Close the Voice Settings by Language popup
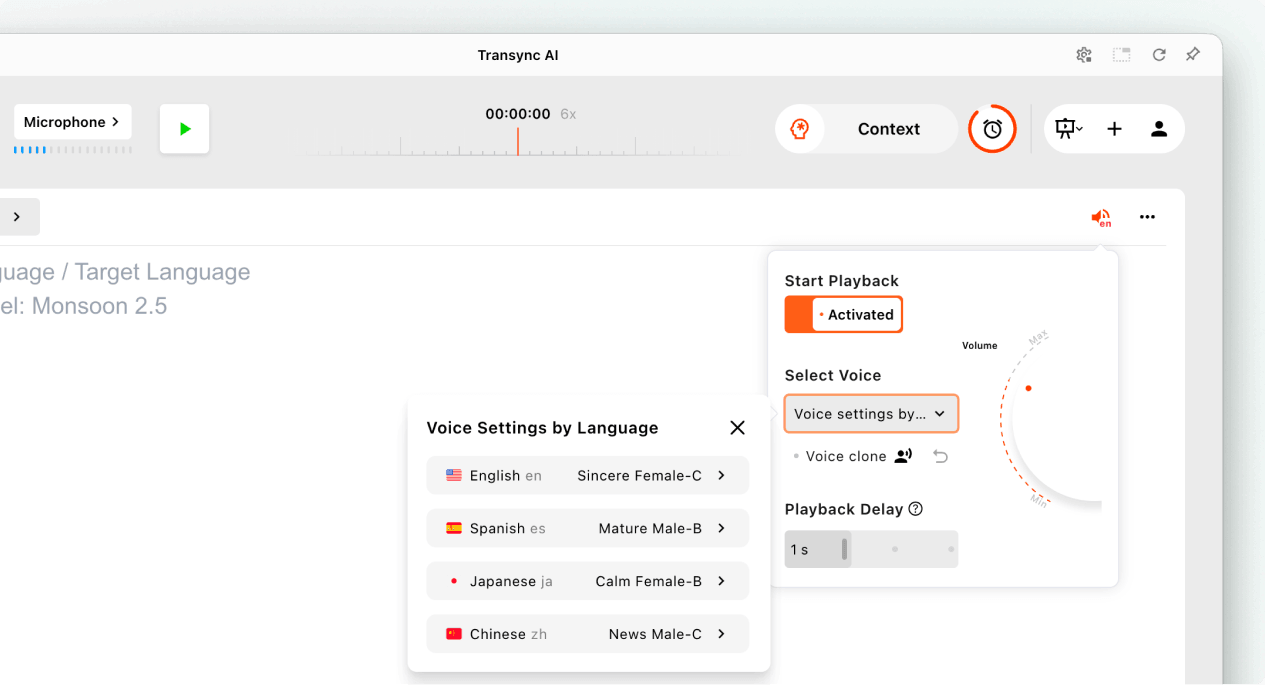The height and width of the screenshot is (685, 1265). [737, 428]
